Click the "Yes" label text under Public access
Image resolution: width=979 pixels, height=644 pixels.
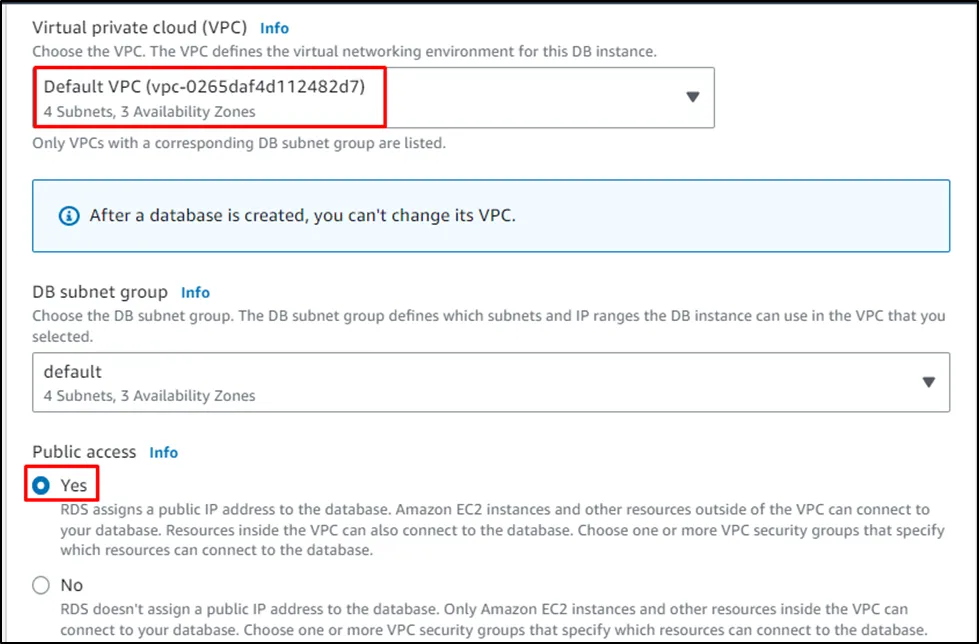[x=74, y=485]
